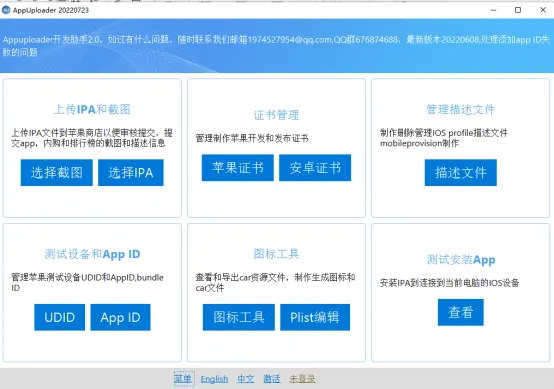Click the 证书管理 section heading
The image size is (554, 389).
point(276,115)
